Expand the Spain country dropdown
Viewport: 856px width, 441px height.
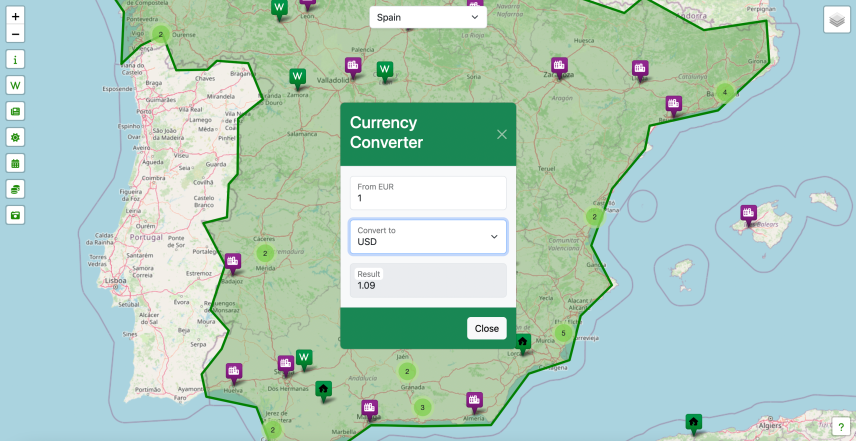point(428,17)
